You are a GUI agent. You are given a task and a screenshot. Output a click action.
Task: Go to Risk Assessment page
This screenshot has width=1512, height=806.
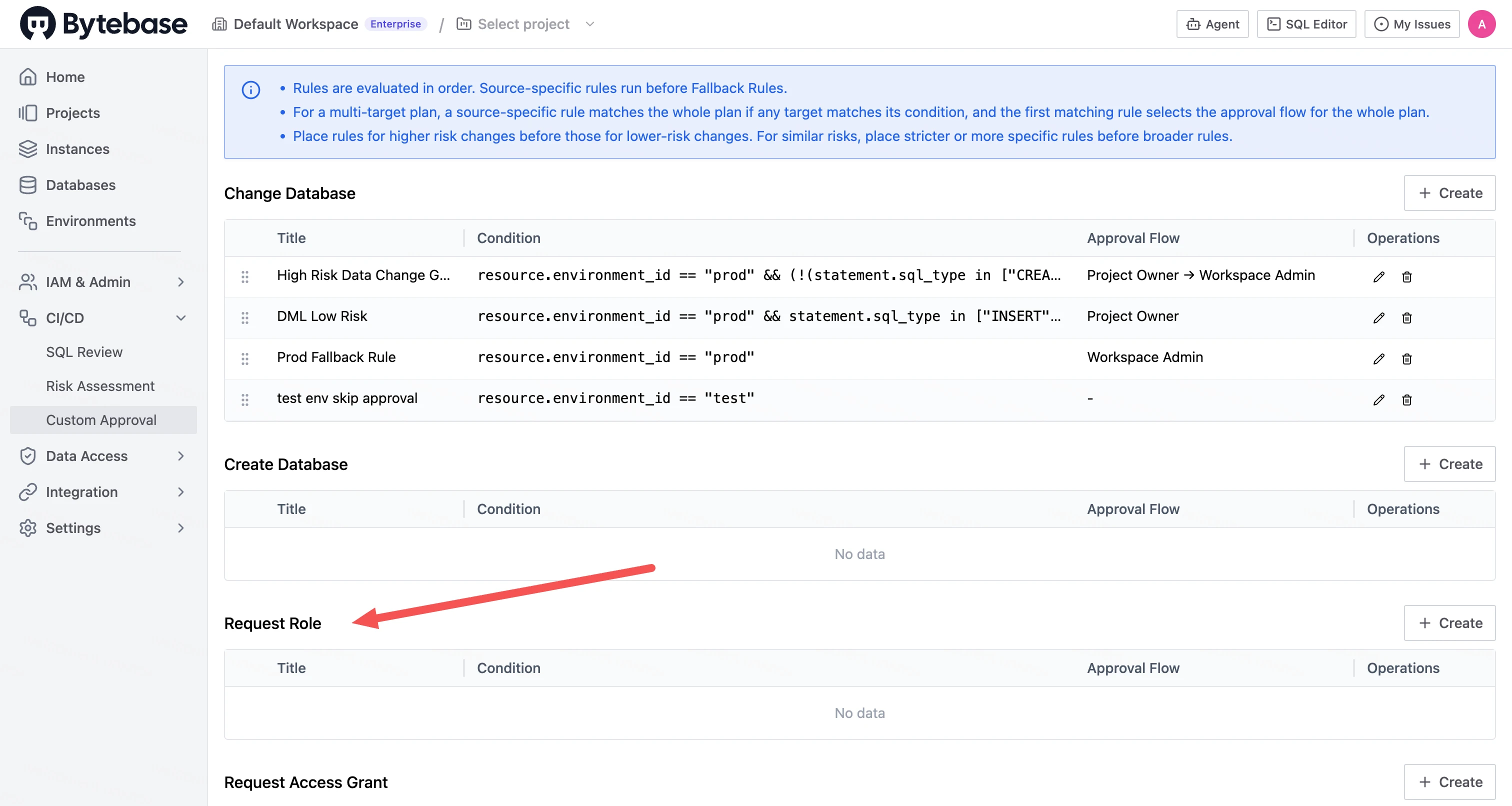tap(100, 385)
